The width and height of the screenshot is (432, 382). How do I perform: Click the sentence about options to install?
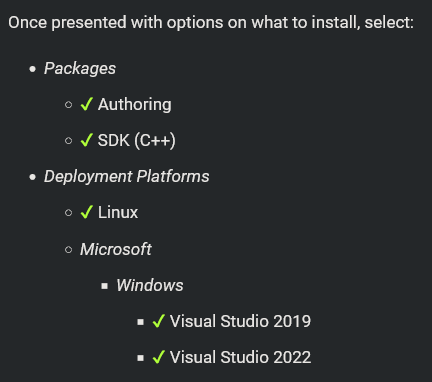pyautogui.click(x=211, y=23)
